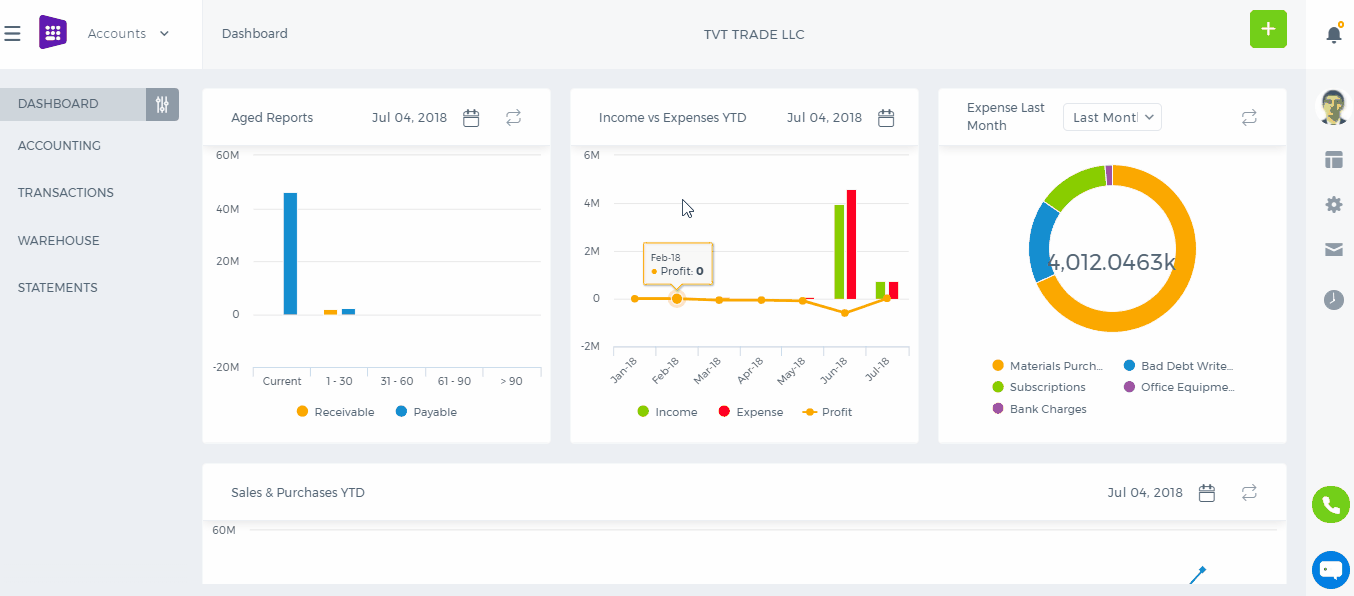Click the green plus add button
This screenshot has height=596, width=1354.
[x=1268, y=29]
